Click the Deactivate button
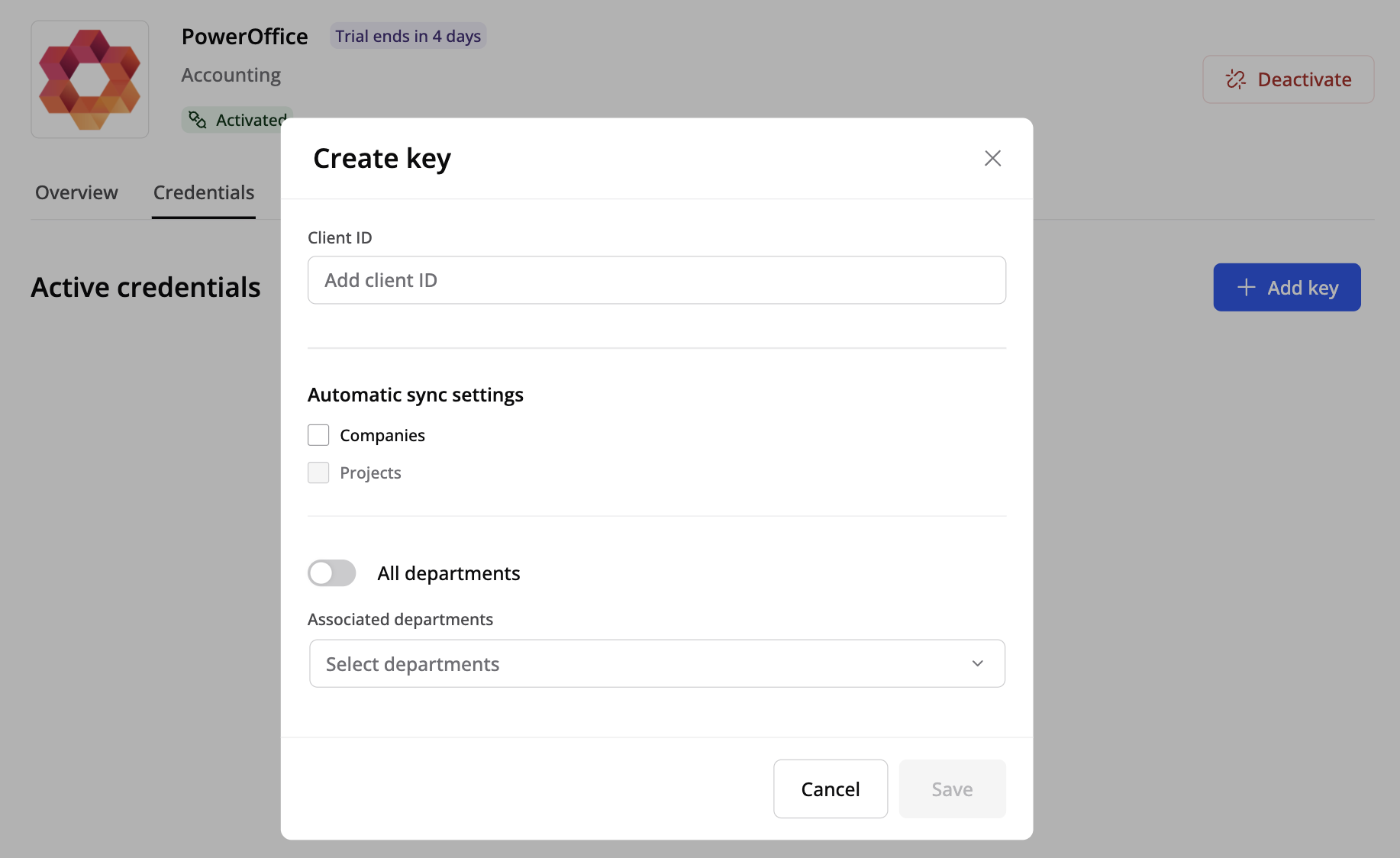Image resolution: width=1400 pixels, height=858 pixels. coord(1288,79)
